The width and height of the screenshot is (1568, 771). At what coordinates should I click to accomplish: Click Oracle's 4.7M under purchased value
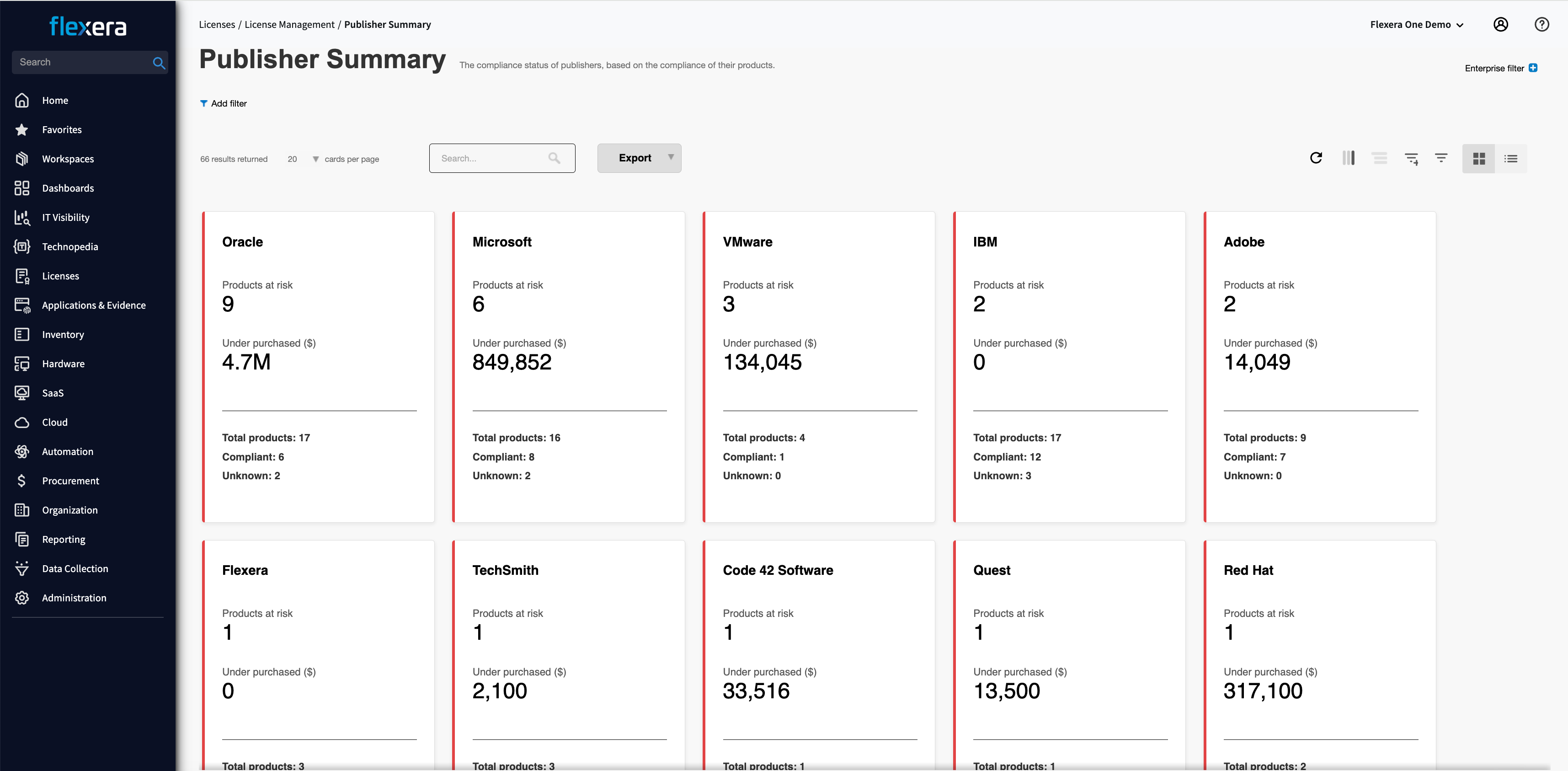[x=246, y=362]
